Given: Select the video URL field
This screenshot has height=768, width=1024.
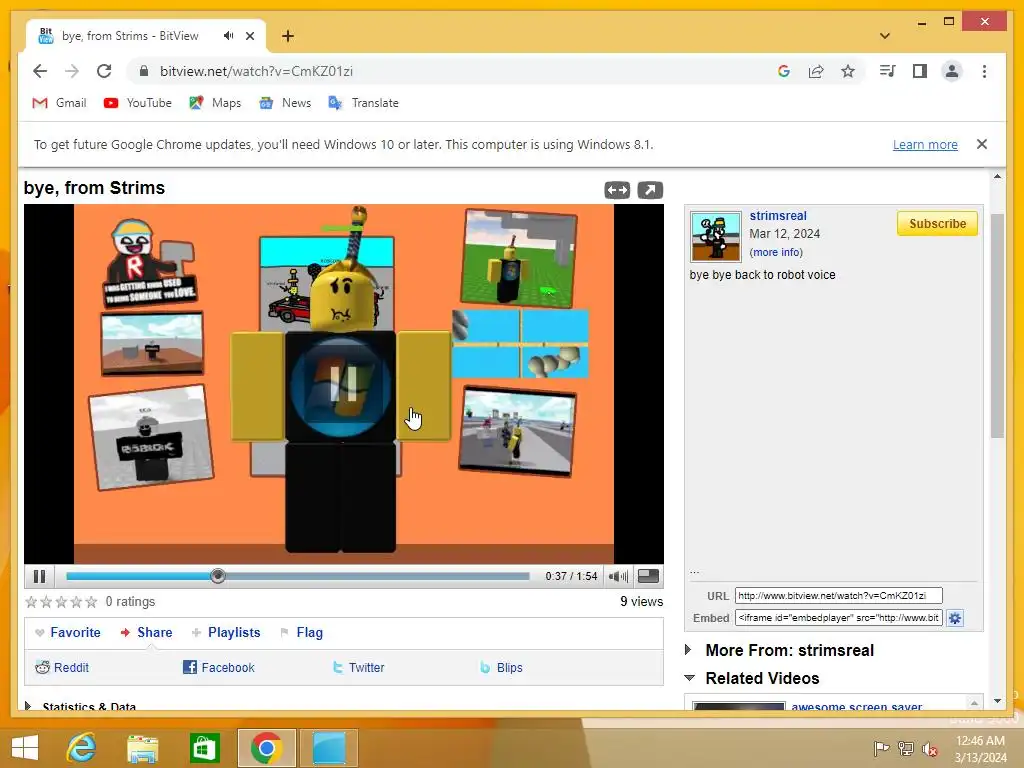Looking at the screenshot, I should click(839, 596).
